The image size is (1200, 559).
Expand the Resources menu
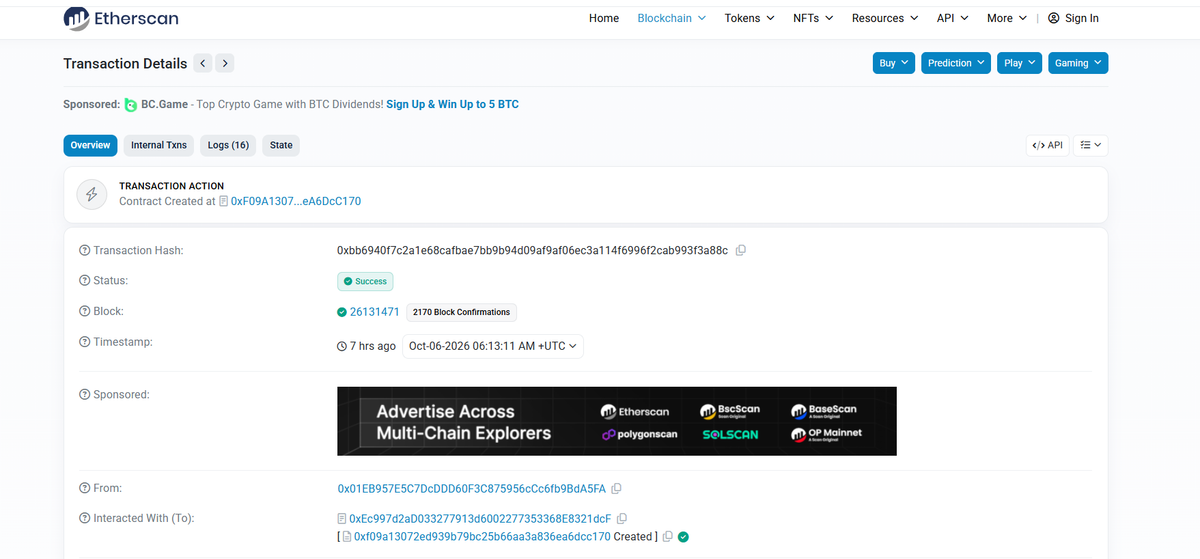point(885,18)
